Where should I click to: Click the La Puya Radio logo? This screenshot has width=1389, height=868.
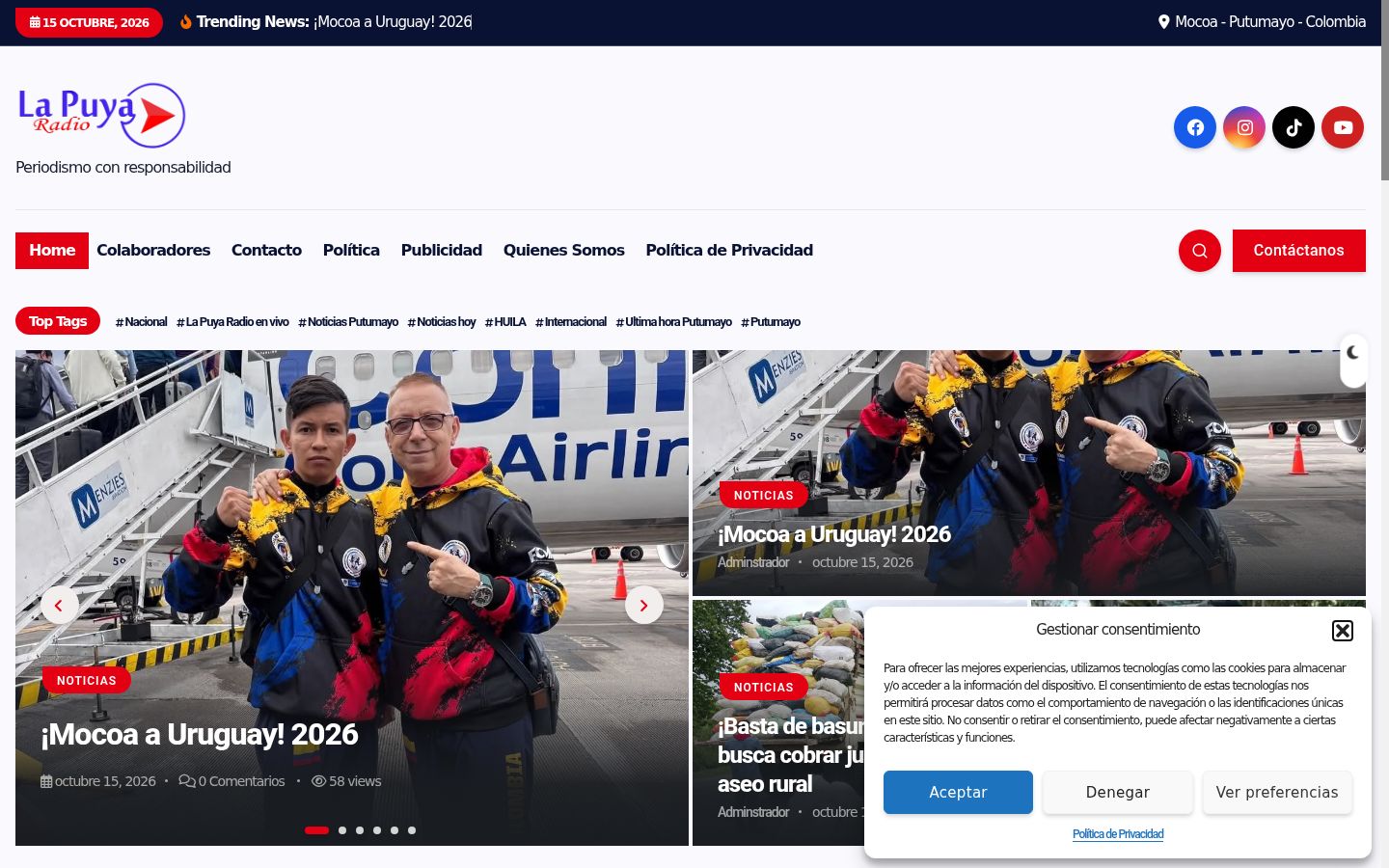tap(101, 116)
